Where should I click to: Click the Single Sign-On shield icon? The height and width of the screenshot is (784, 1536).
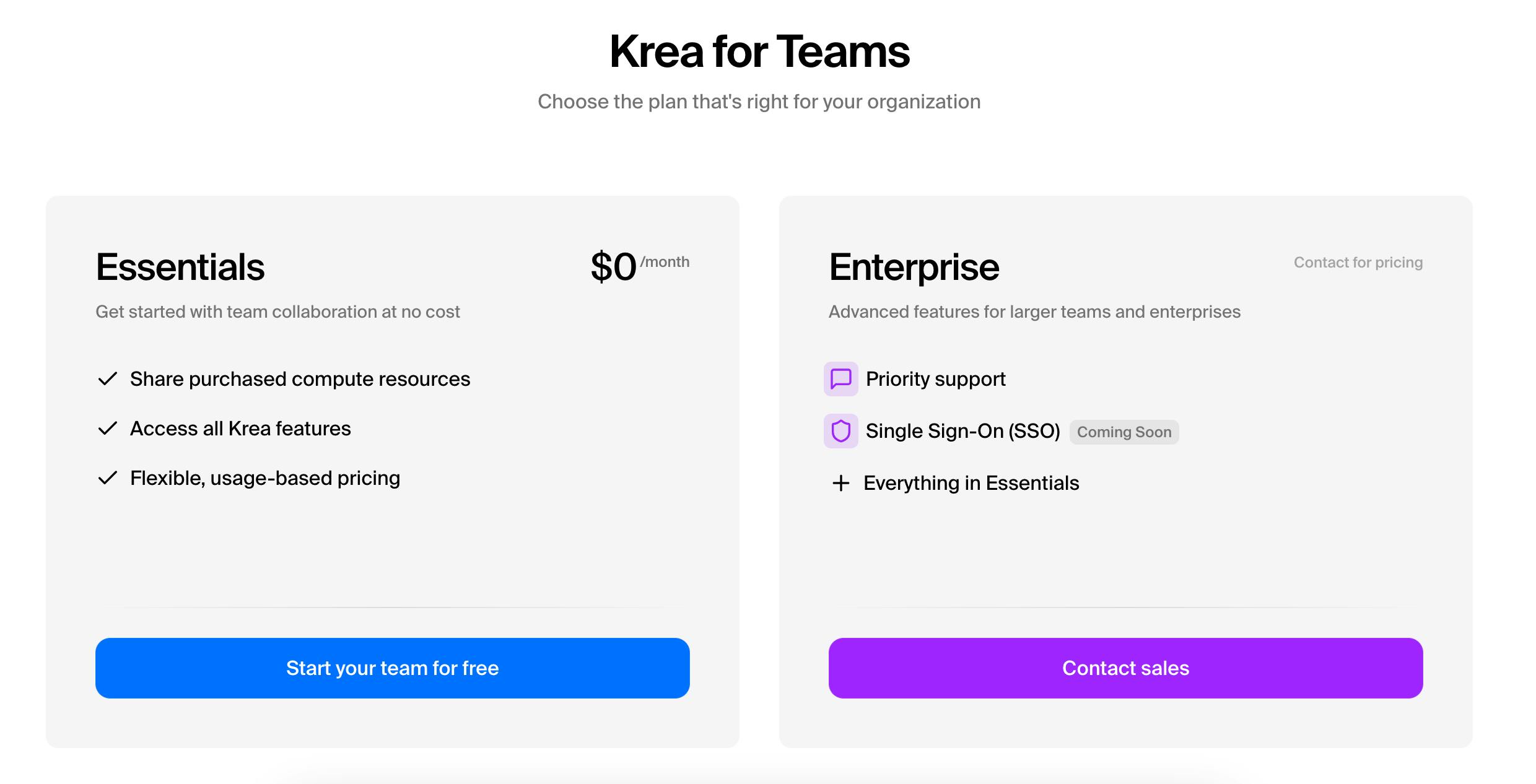click(840, 431)
